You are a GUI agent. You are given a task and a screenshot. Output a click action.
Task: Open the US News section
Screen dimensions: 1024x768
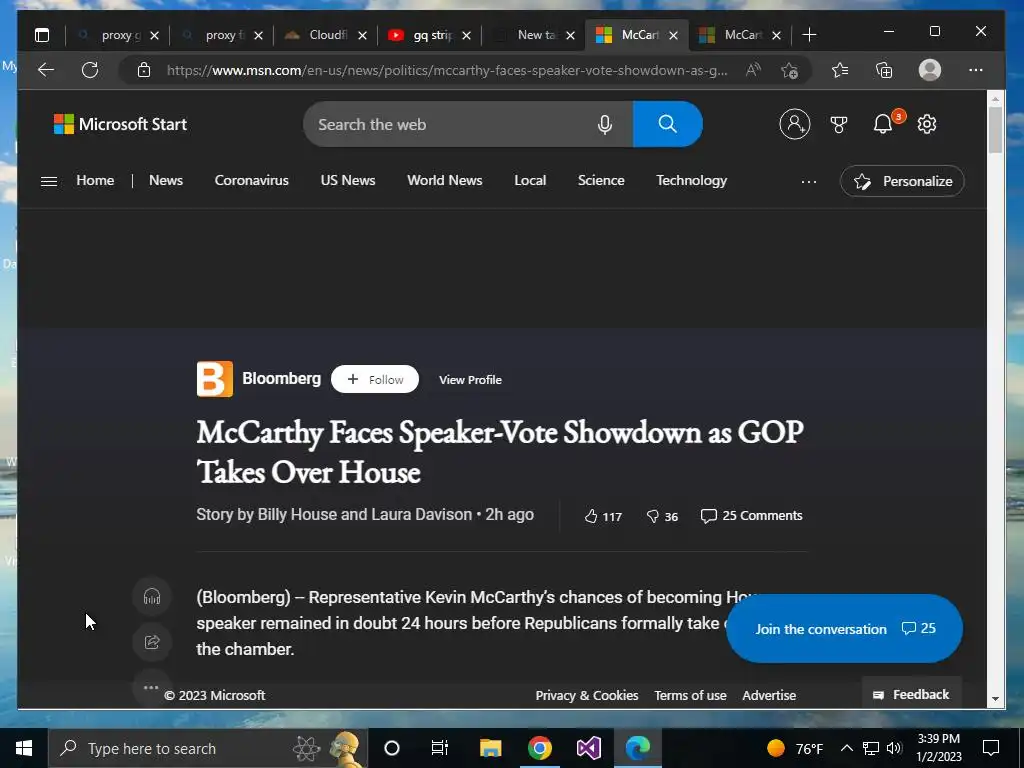348,181
